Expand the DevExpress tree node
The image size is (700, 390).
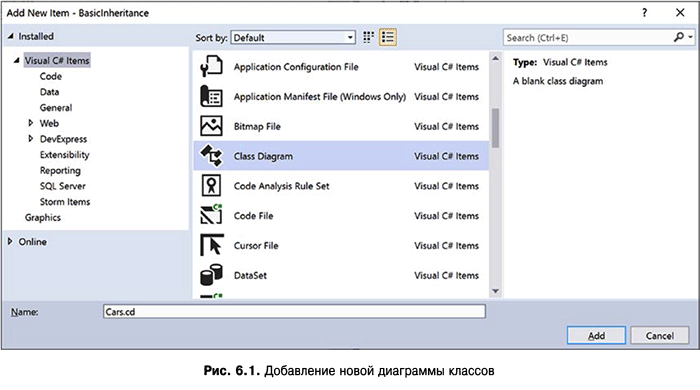pos(30,139)
